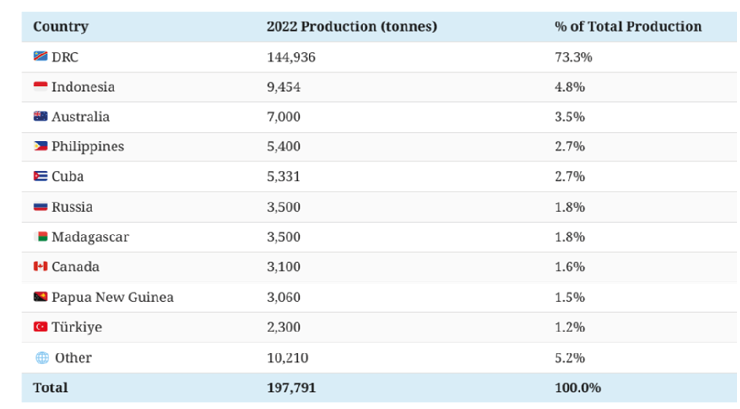This screenshot has height=409, width=740.
Task: Select the Australia flag icon
Action: coord(40,117)
